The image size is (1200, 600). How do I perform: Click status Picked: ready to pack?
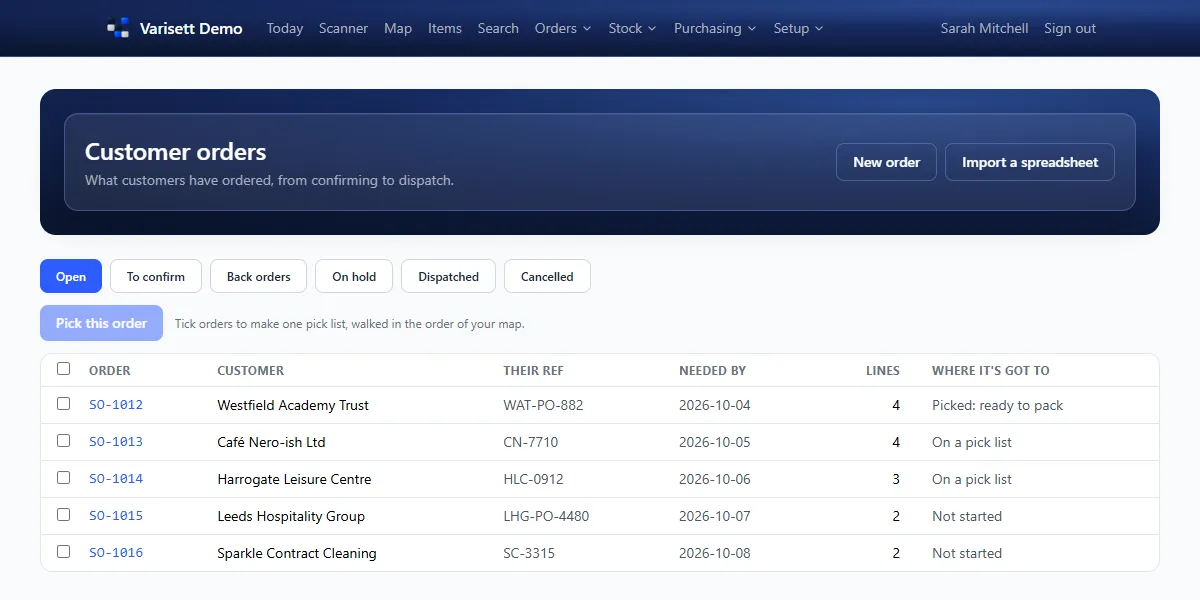coord(997,405)
